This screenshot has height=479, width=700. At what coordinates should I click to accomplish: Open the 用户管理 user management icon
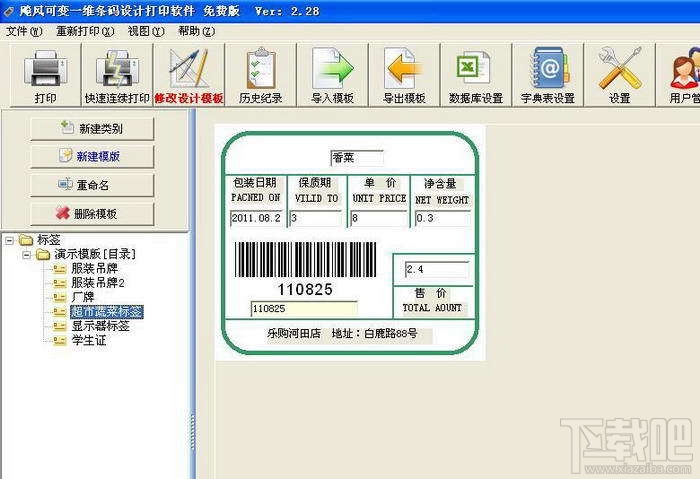coord(679,75)
